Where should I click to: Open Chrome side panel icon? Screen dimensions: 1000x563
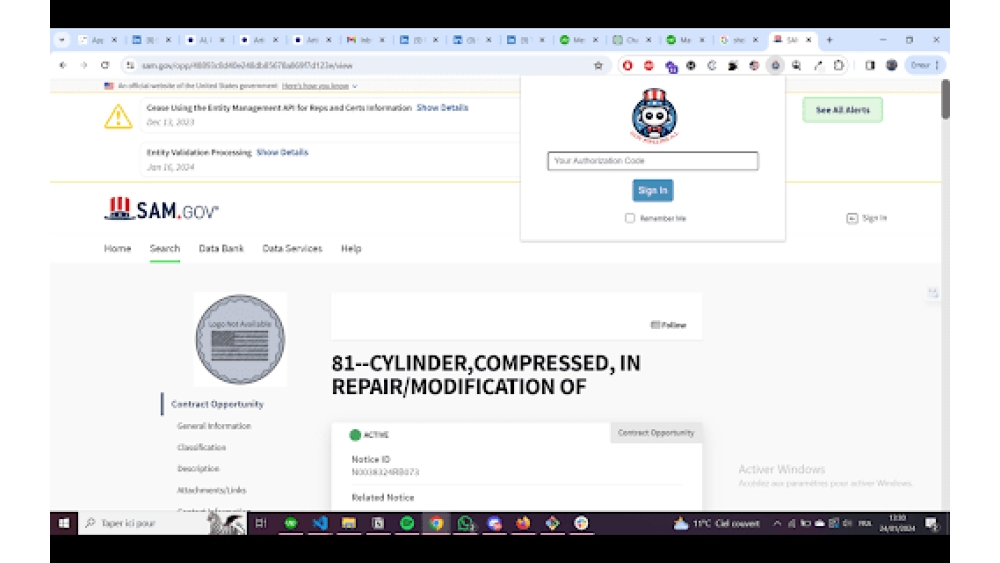870,65
